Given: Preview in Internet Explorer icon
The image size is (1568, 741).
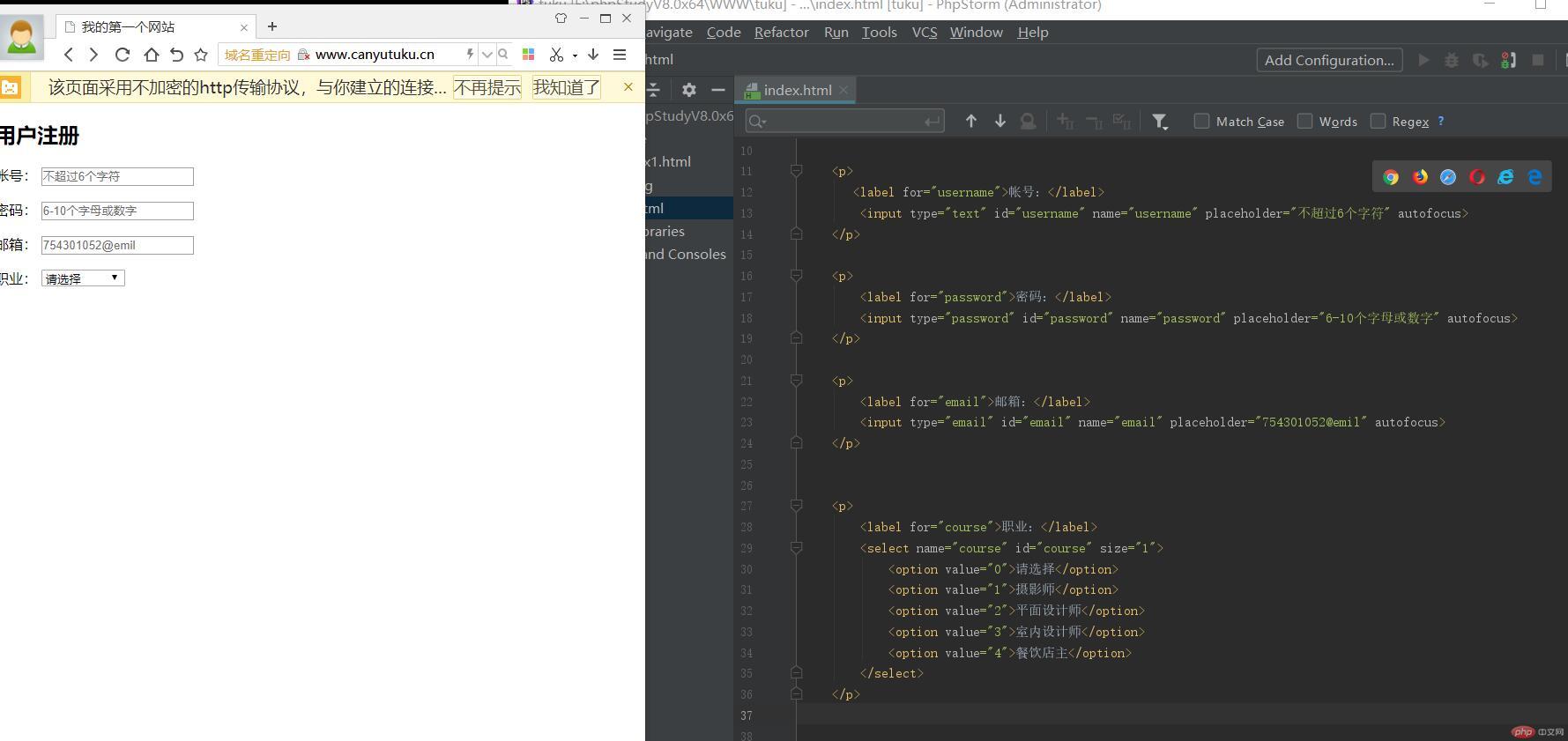Looking at the screenshot, I should coord(1505,177).
